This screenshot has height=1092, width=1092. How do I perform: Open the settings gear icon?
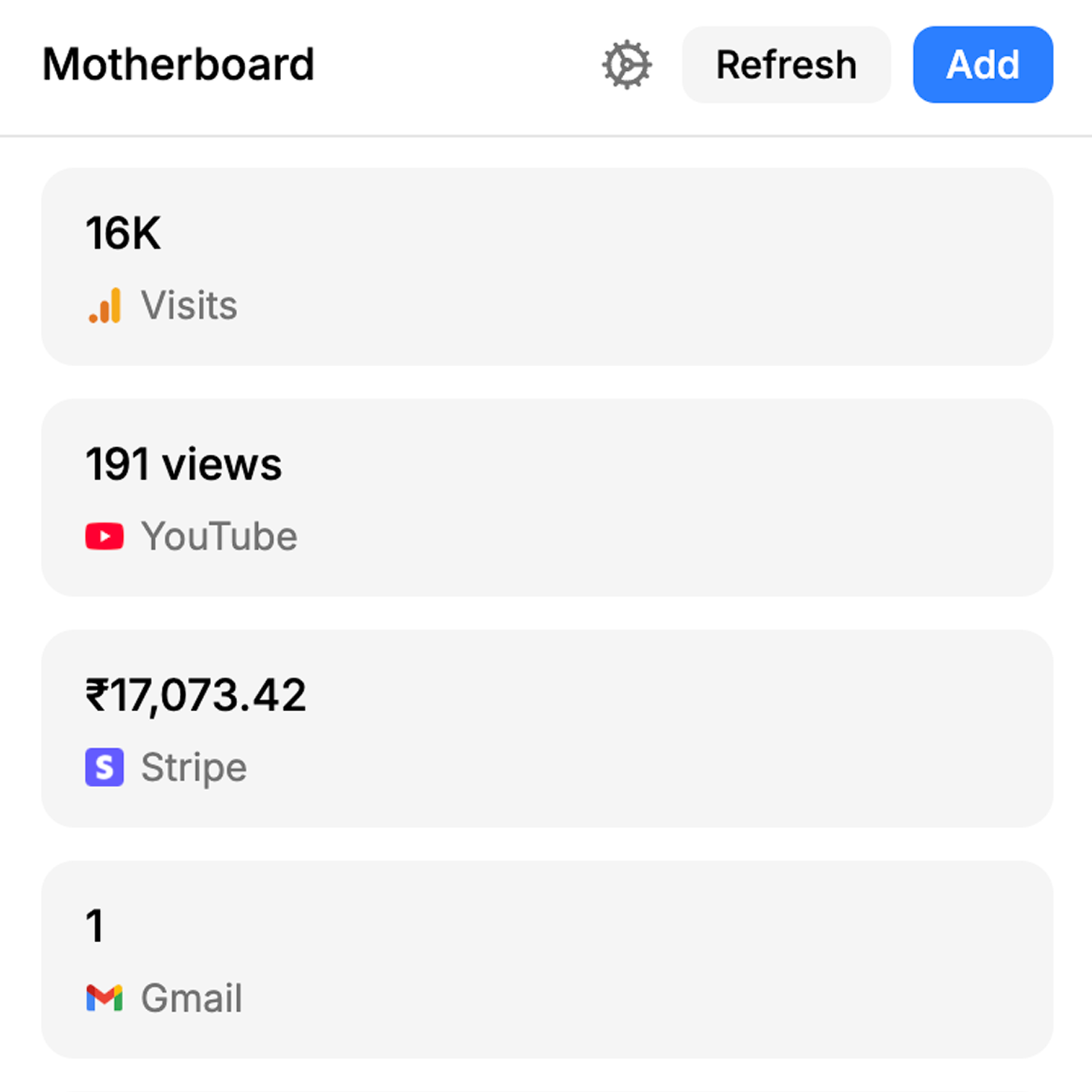[x=626, y=65]
